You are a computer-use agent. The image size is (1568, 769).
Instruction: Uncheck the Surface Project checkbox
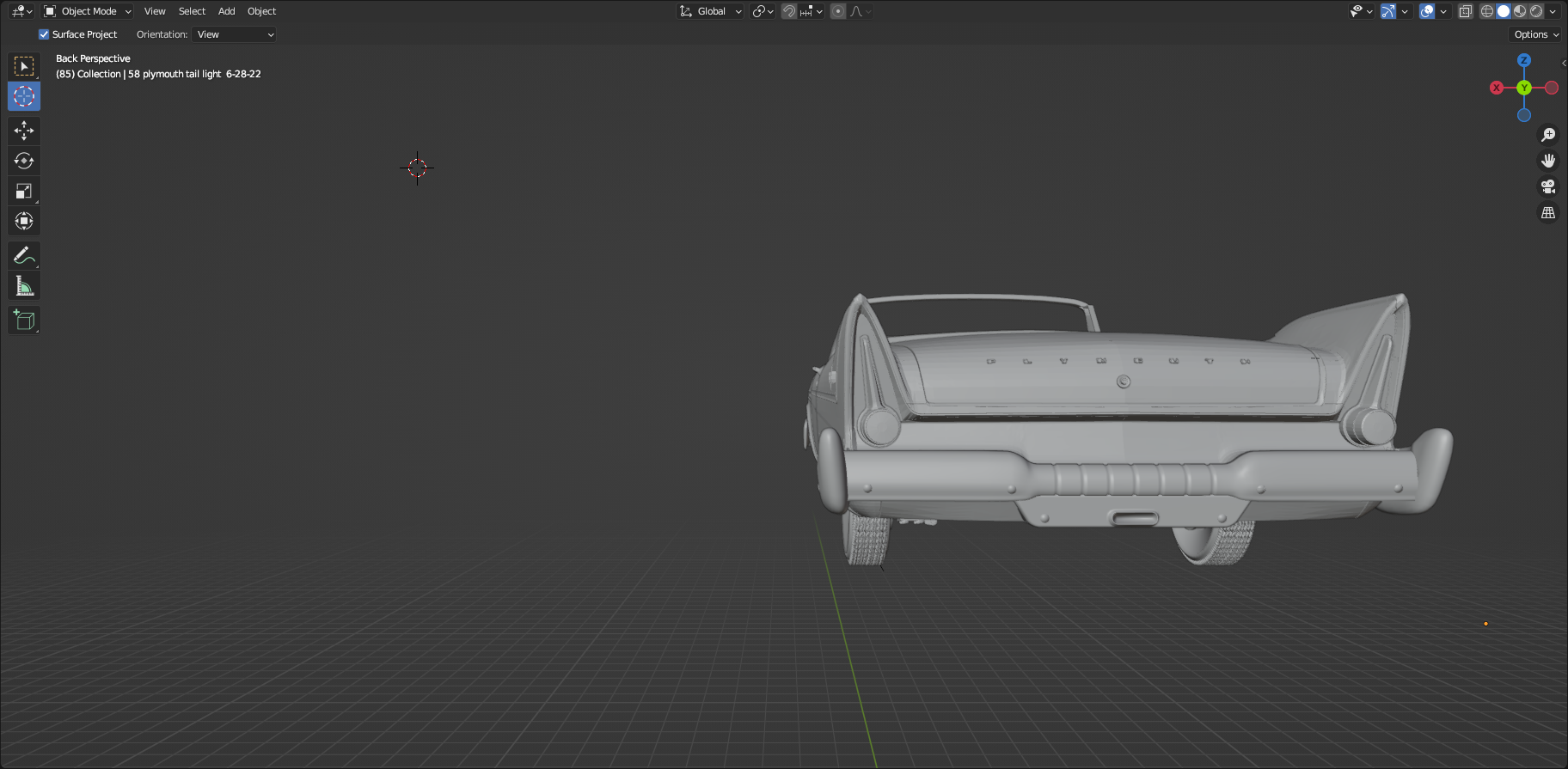[x=44, y=34]
